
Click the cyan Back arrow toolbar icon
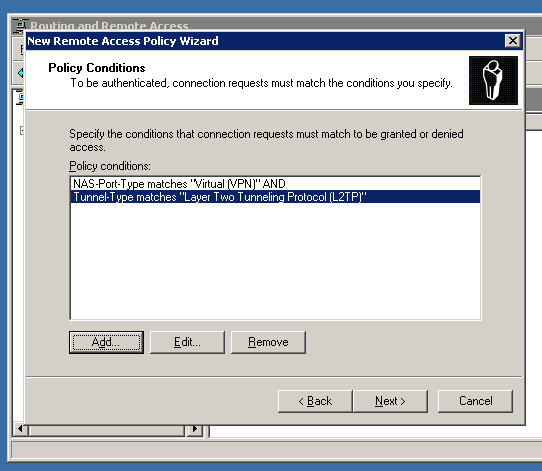(x=21, y=73)
